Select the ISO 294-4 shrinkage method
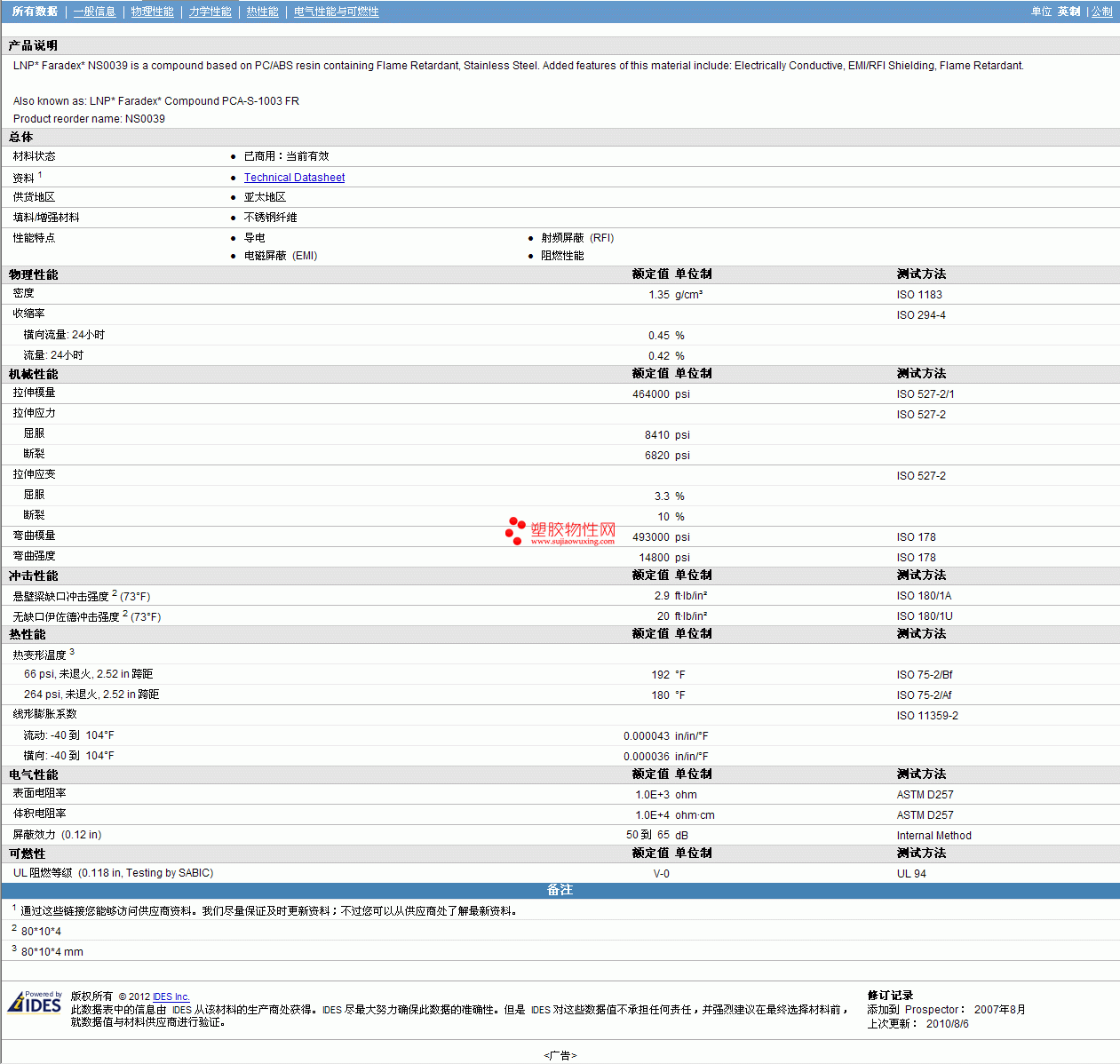1120x1064 pixels. [x=921, y=315]
